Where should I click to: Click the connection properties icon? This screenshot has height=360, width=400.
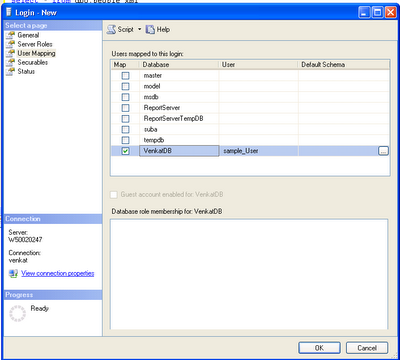[13, 274]
